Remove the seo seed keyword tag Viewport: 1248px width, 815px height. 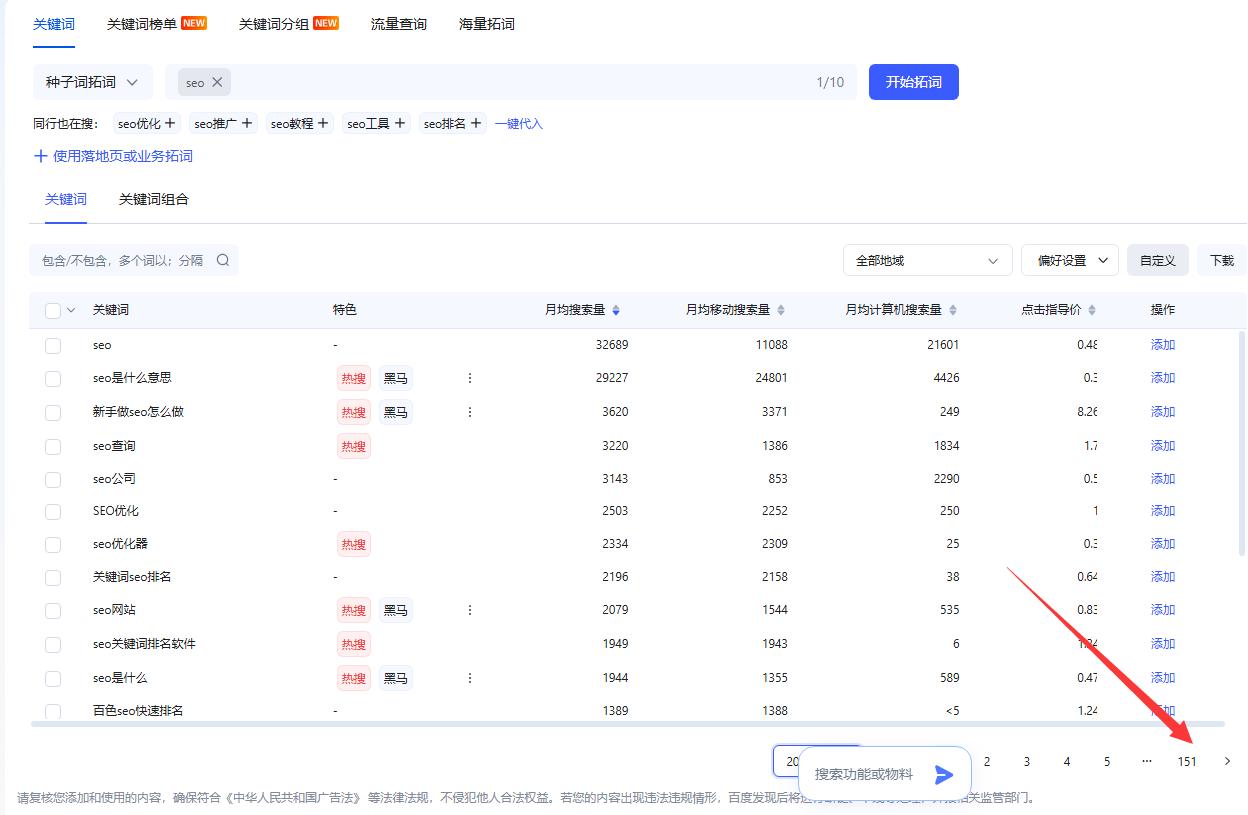(217, 82)
